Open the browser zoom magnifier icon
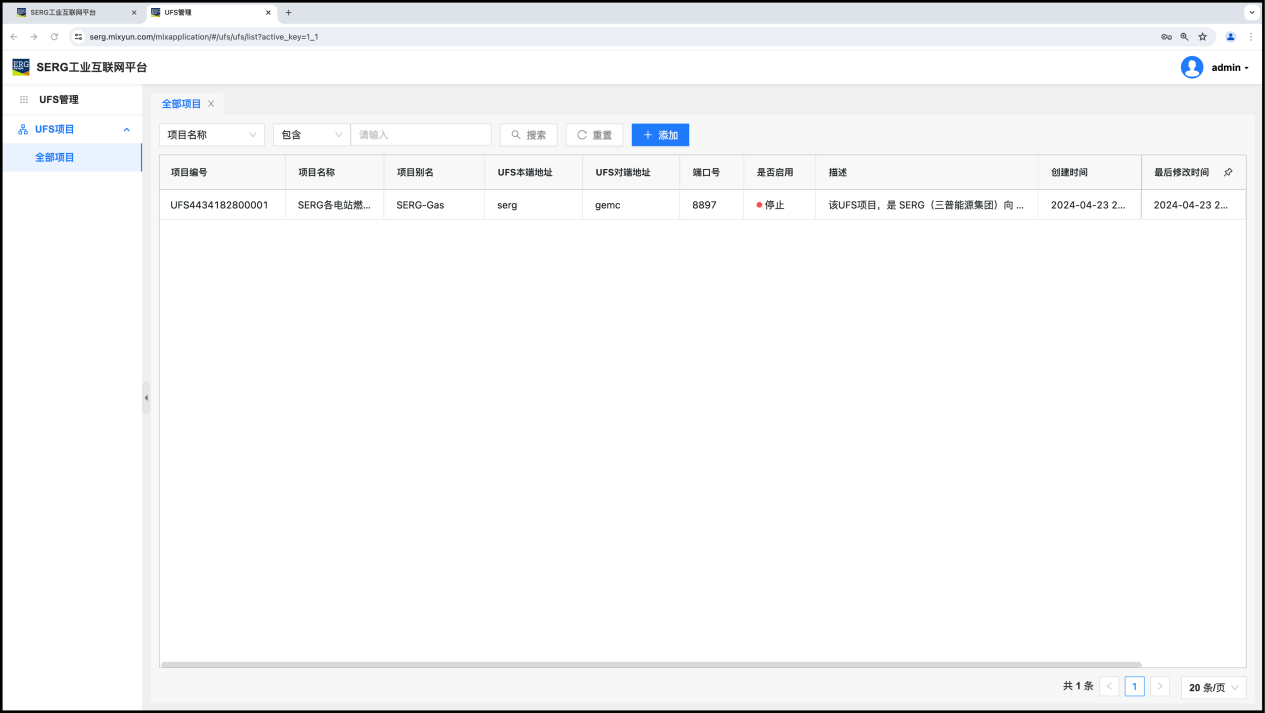 click(1184, 37)
